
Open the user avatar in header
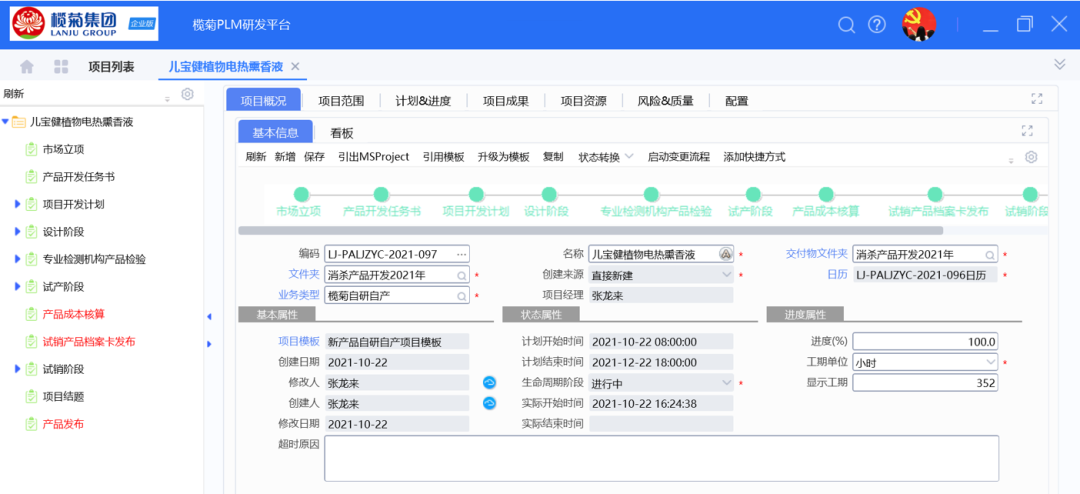919,25
